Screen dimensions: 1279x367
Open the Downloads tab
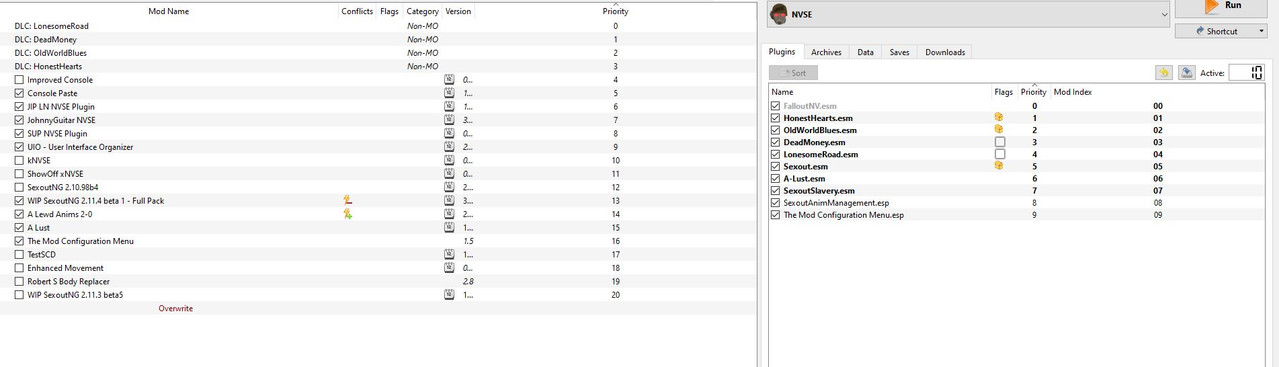[945, 52]
